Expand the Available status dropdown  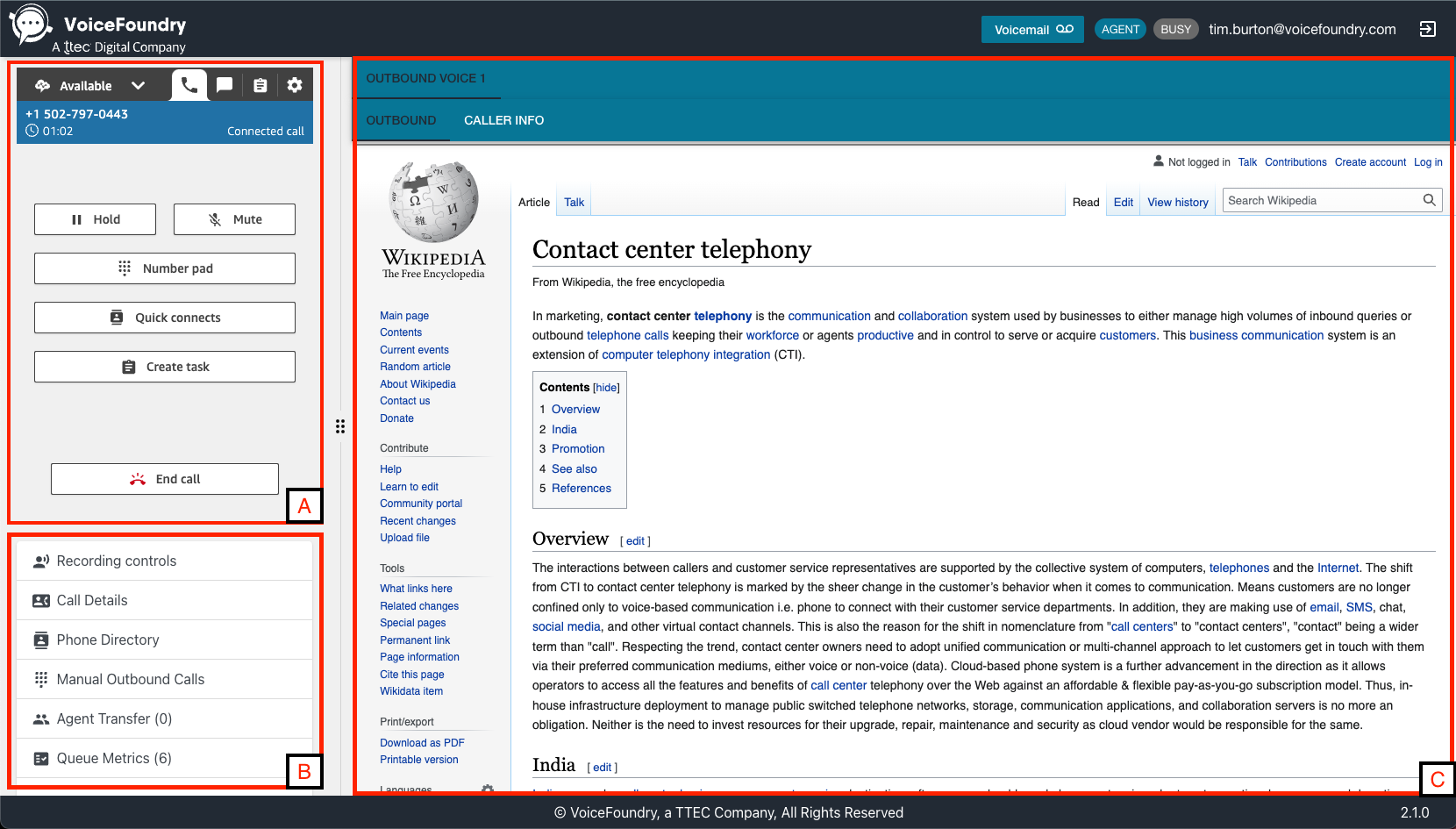coord(138,86)
